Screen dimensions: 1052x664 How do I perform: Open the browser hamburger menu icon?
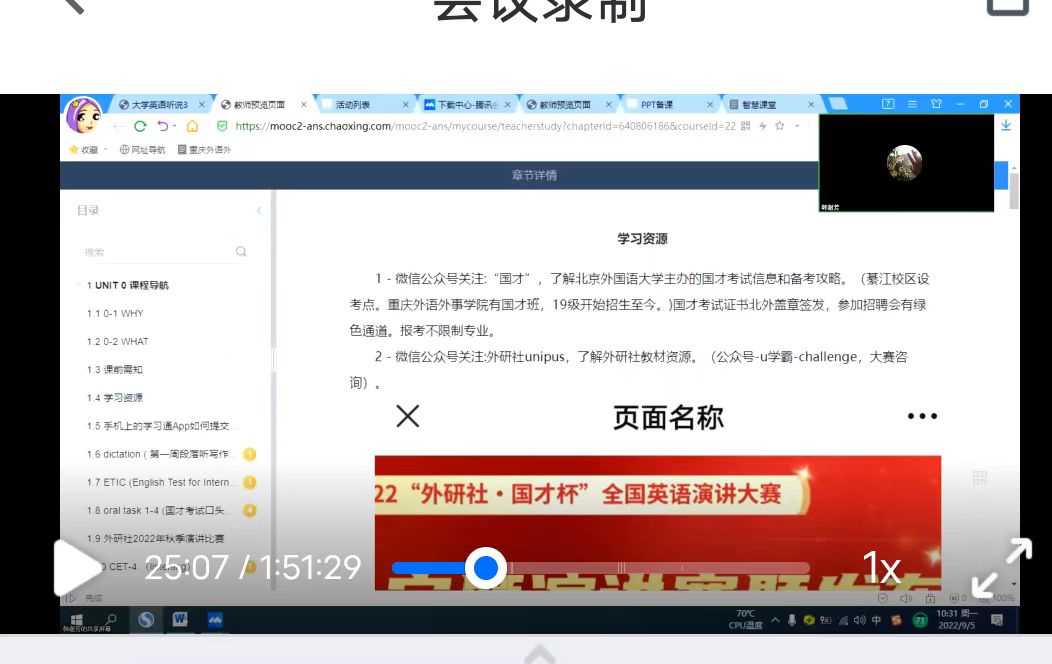pyautogui.click(x=912, y=104)
